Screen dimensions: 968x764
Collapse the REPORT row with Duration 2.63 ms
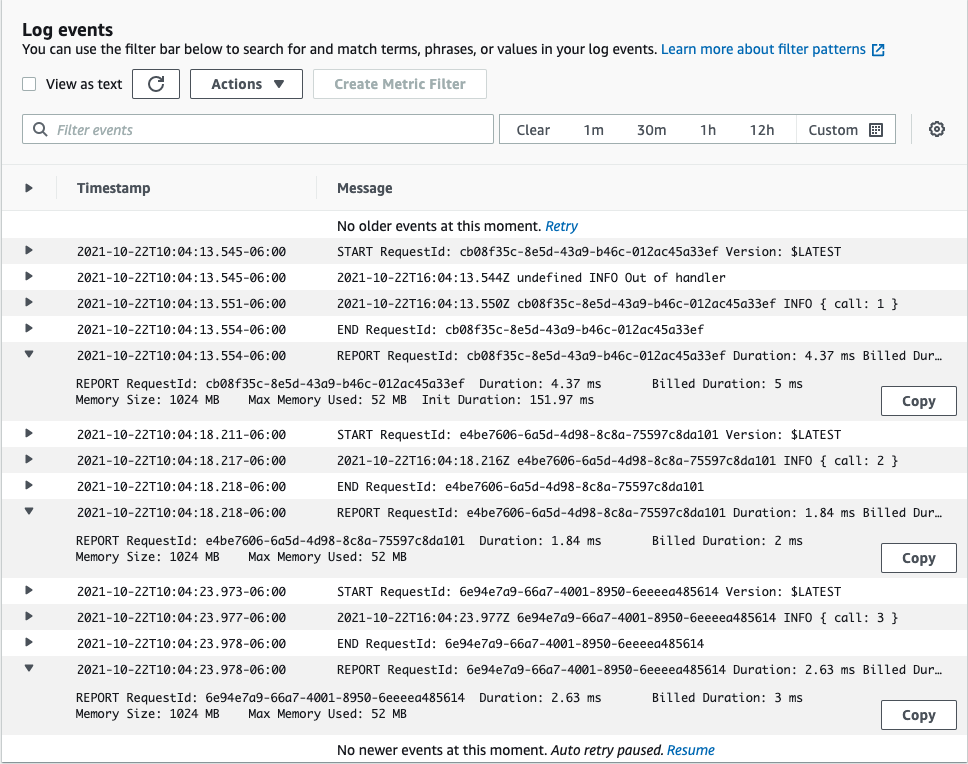click(x=29, y=668)
